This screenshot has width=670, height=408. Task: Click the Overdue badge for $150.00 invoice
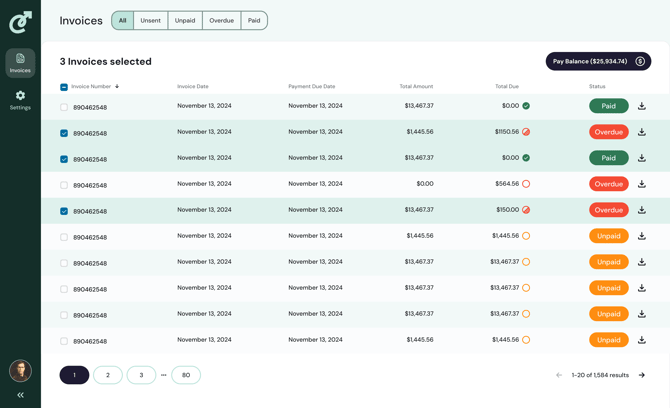pos(608,210)
